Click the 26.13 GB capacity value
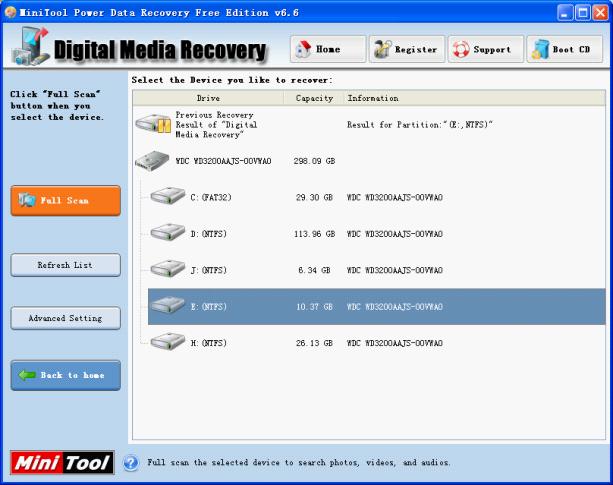The height and width of the screenshot is (485, 613). point(314,343)
